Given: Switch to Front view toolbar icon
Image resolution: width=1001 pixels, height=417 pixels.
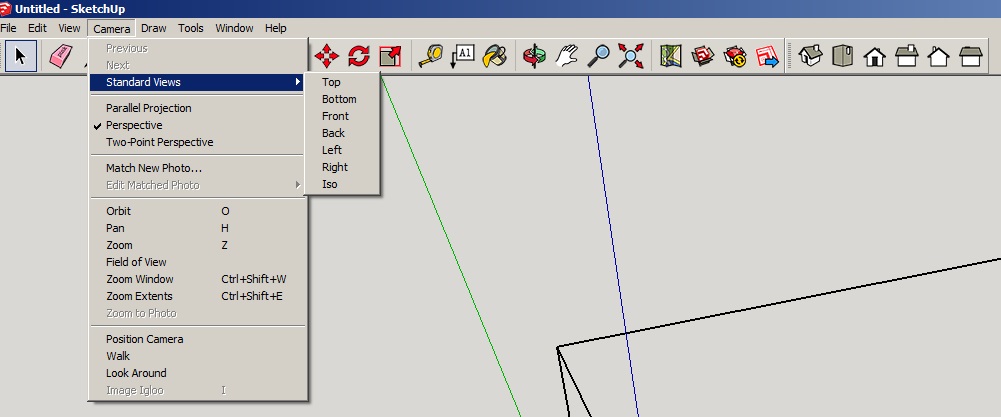Looking at the screenshot, I should click(875, 56).
